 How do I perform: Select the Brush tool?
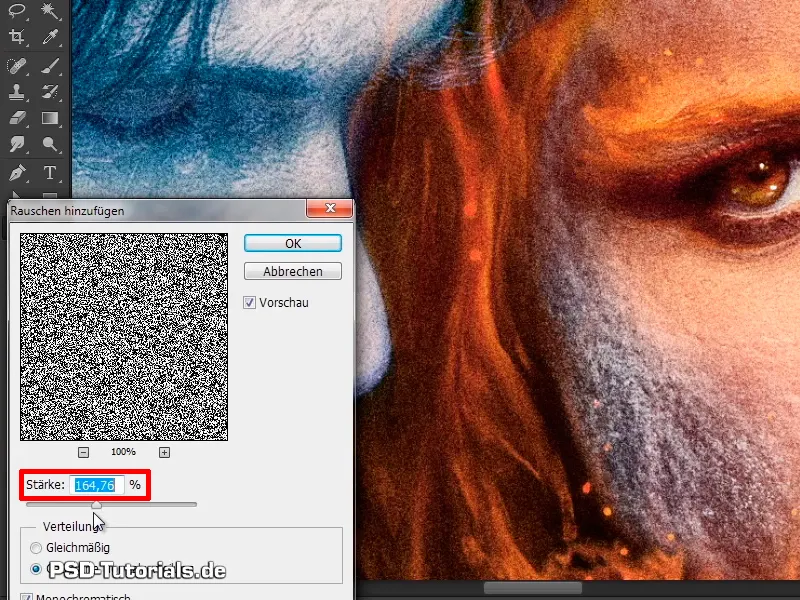(x=49, y=65)
